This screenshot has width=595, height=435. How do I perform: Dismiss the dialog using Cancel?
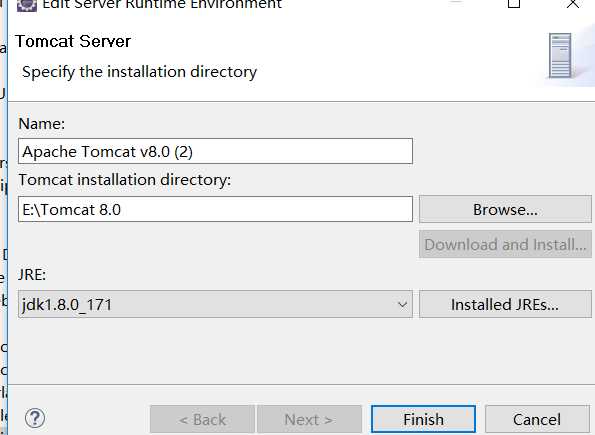coord(537,419)
